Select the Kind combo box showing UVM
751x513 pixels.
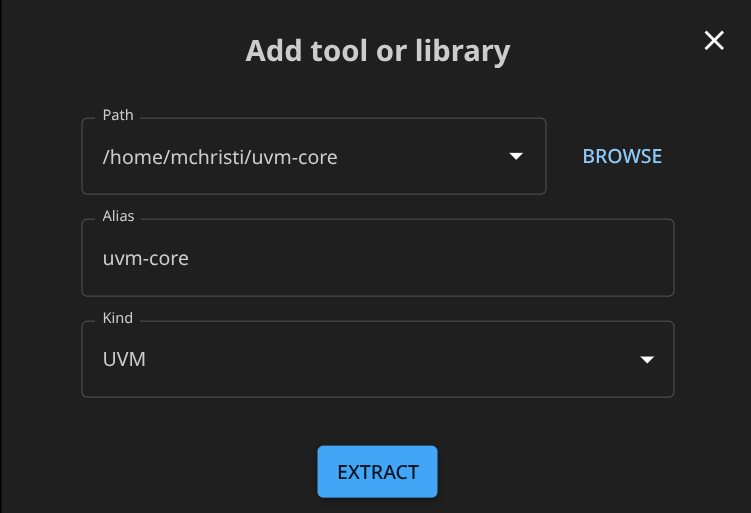[377, 359]
